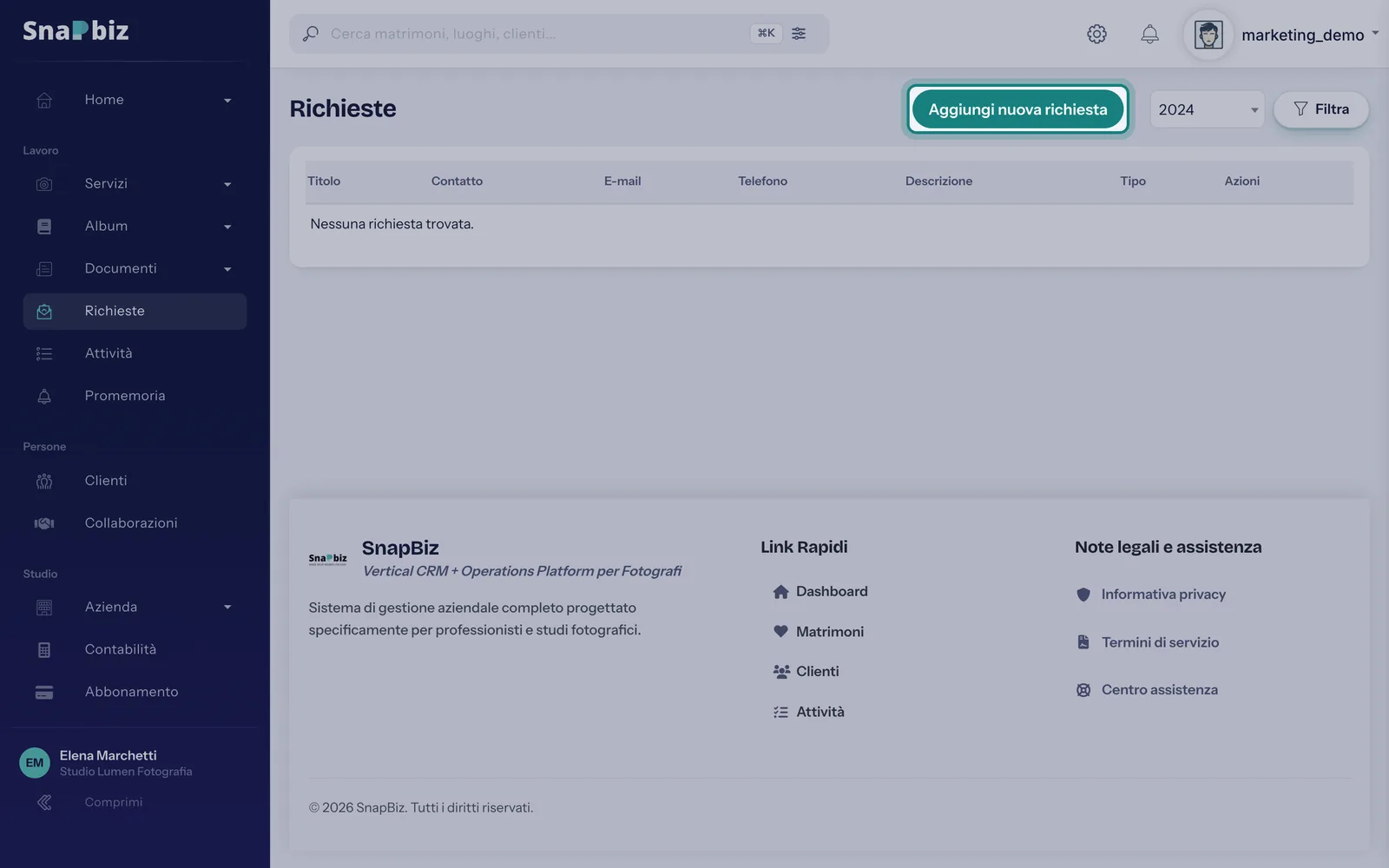Screen dimensions: 1389x868
Task: Open Contabilità in the sidebar
Action: click(135, 650)
